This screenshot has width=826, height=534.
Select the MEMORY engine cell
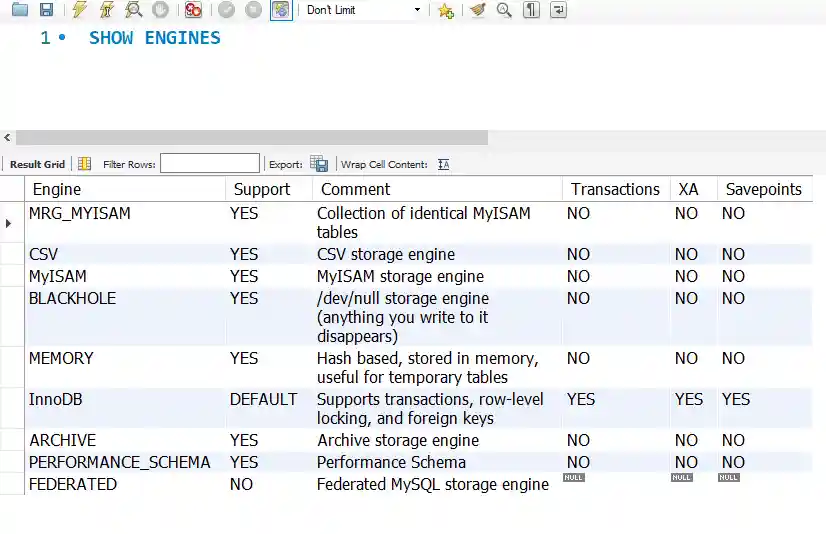125,368
